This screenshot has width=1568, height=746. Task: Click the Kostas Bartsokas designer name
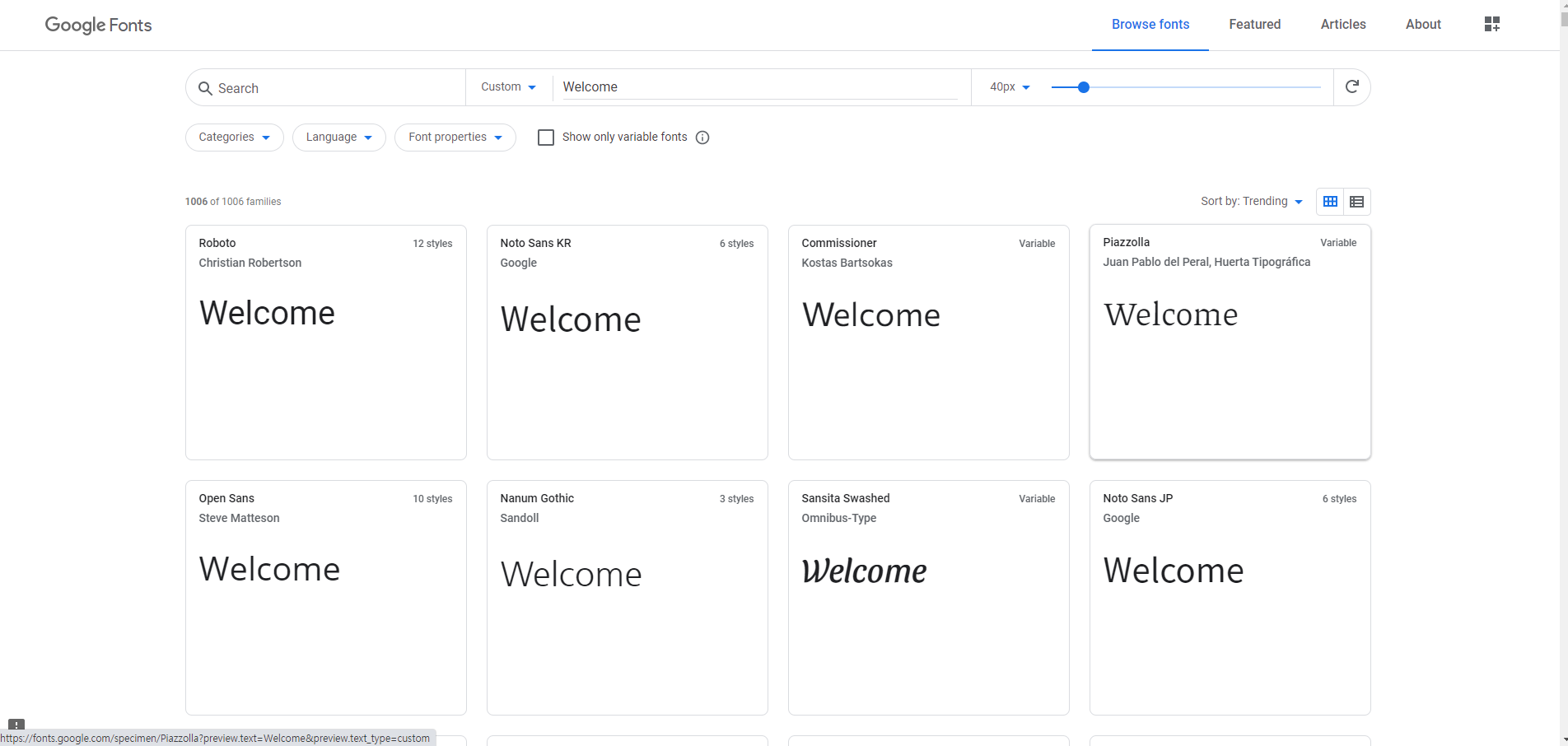847,263
